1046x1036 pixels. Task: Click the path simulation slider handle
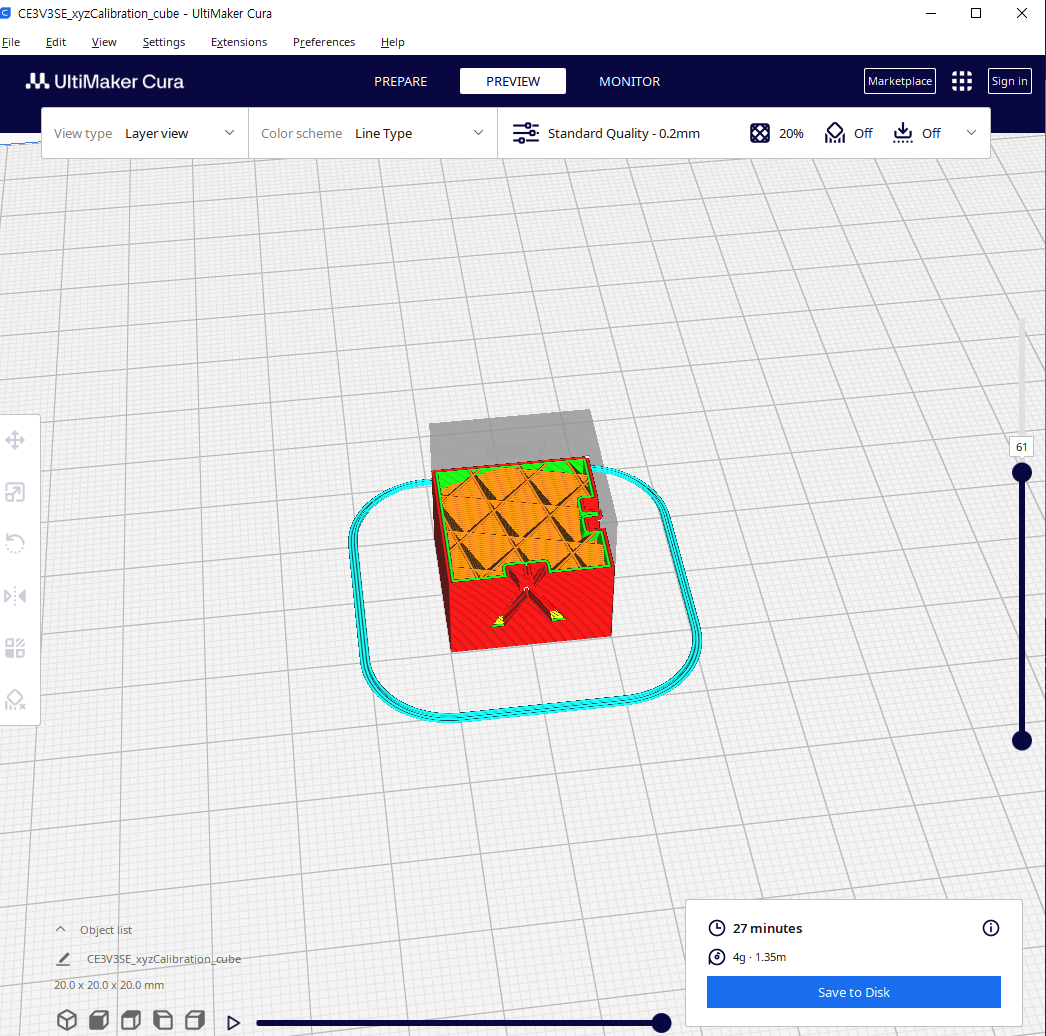[x=661, y=1023]
